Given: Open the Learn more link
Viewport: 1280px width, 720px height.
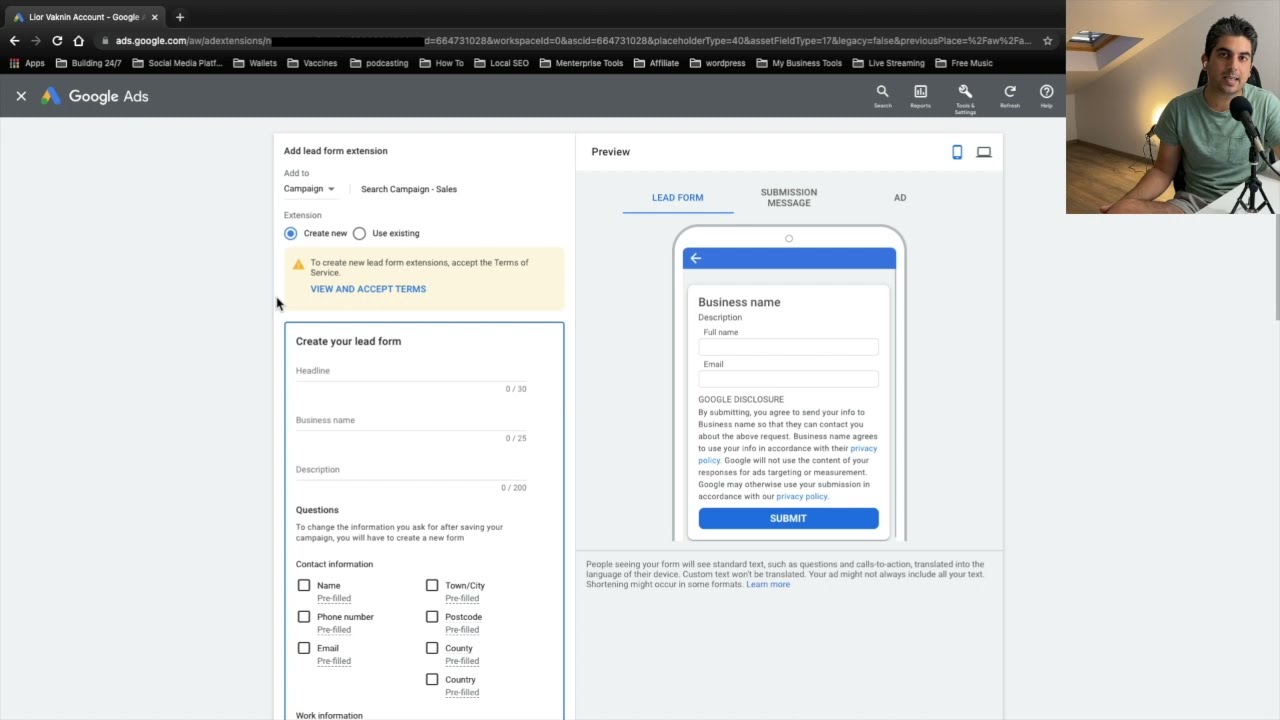Looking at the screenshot, I should point(768,584).
